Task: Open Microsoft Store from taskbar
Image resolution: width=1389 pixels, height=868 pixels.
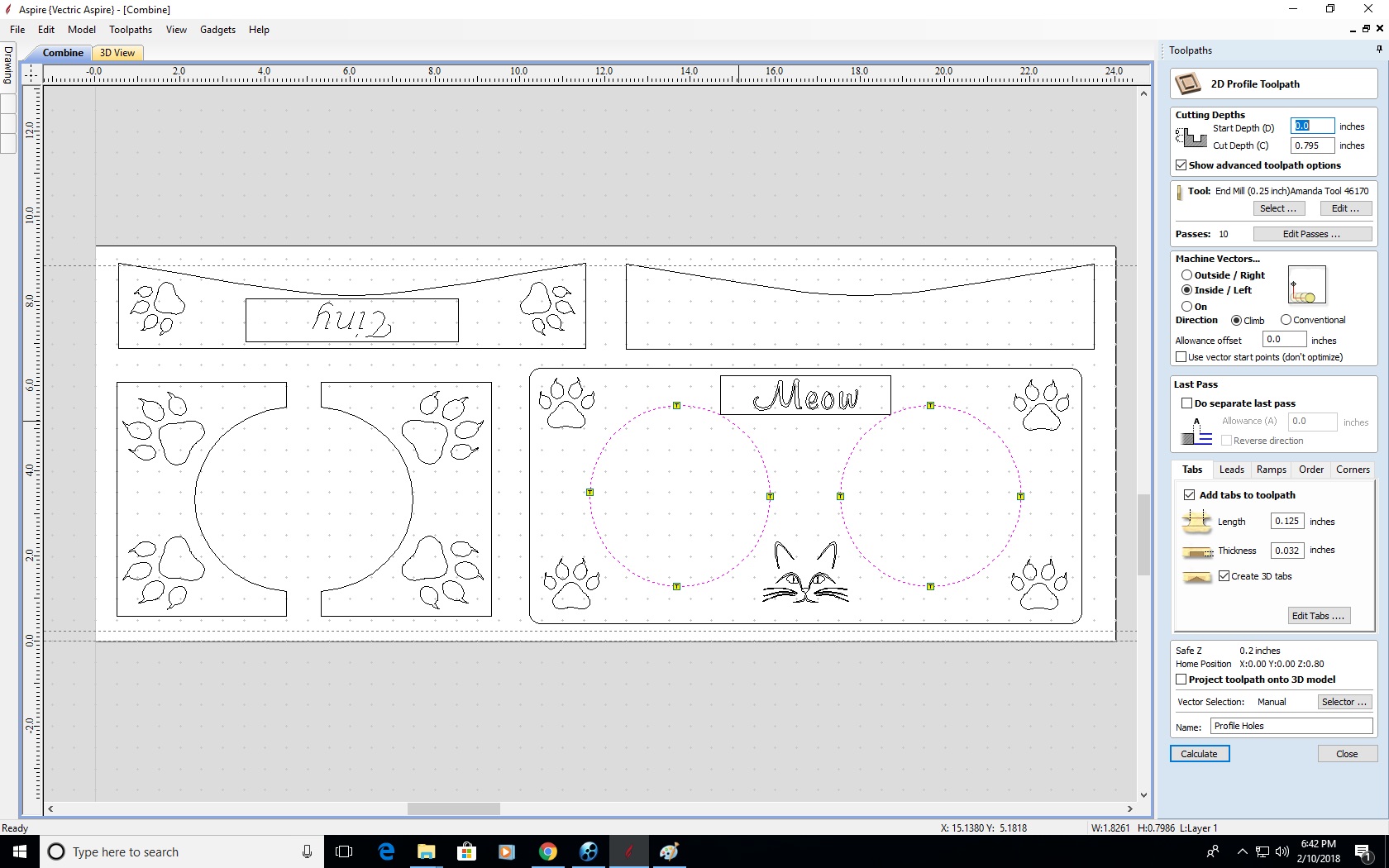Action: (x=466, y=851)
